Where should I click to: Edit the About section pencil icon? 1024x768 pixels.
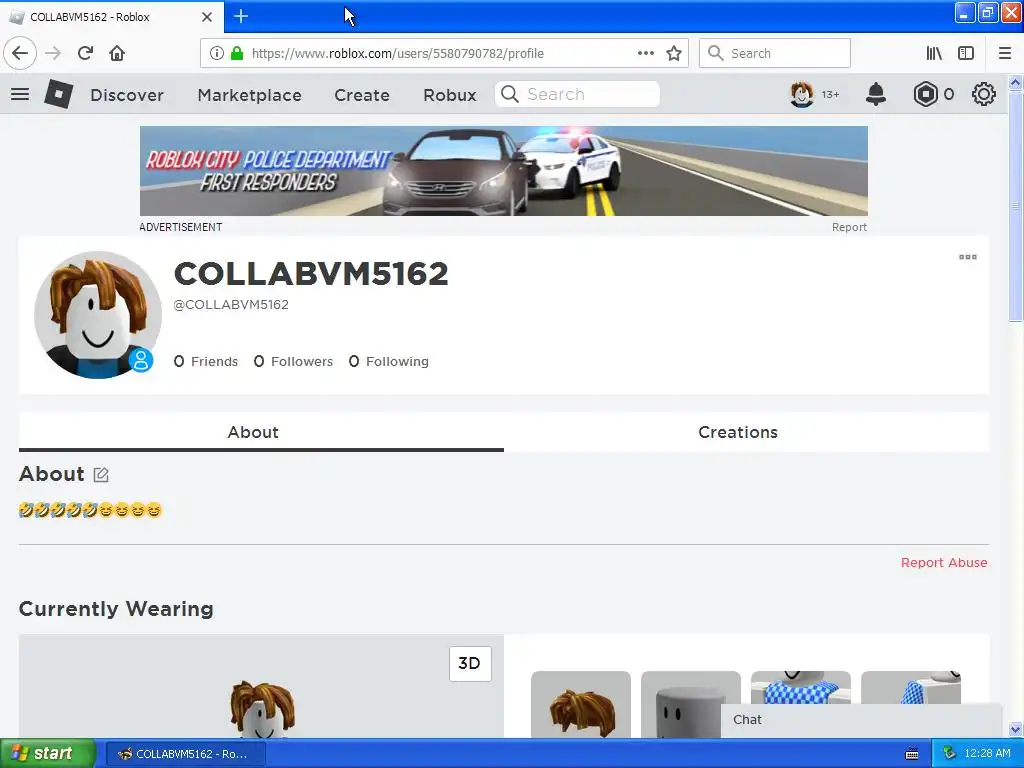pyautogui.click(x=101, y=475)
